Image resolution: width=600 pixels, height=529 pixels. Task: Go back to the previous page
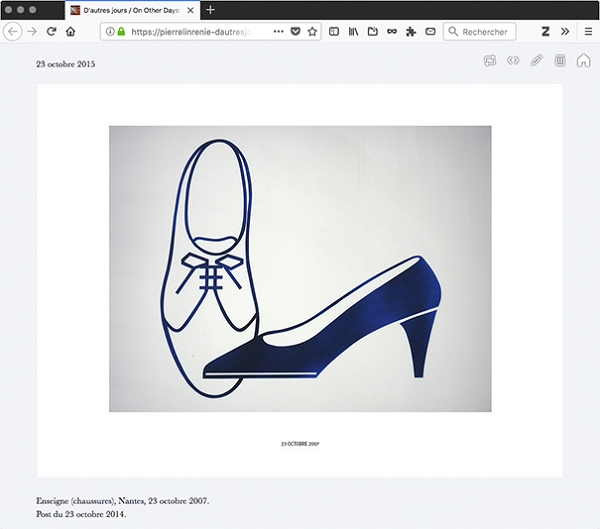tap(13, 31)
